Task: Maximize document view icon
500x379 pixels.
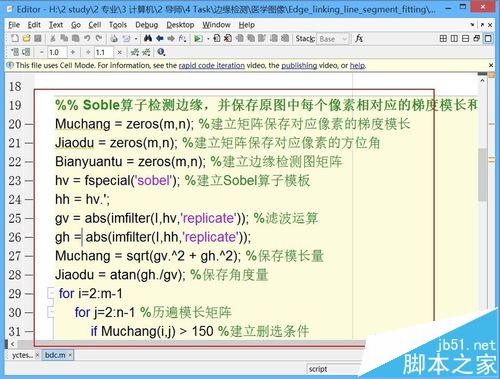Action: coord(488,38)
